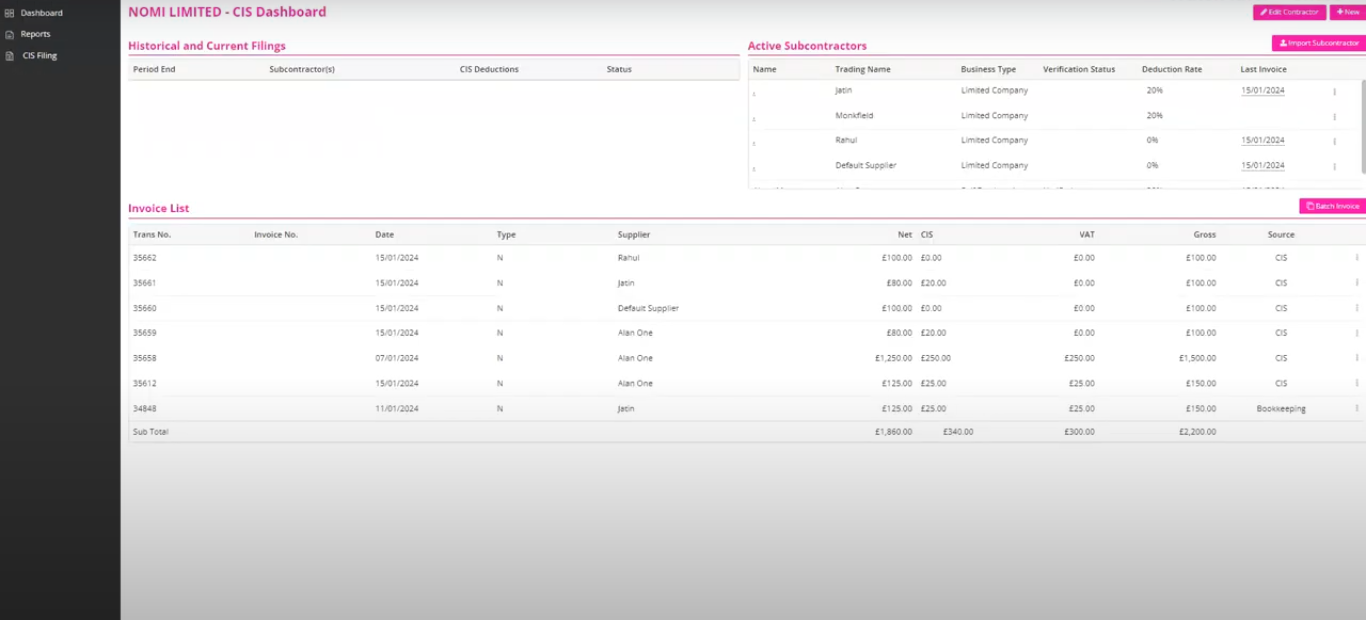
Task: Click the Verification Status column header
Action: 1079,69
